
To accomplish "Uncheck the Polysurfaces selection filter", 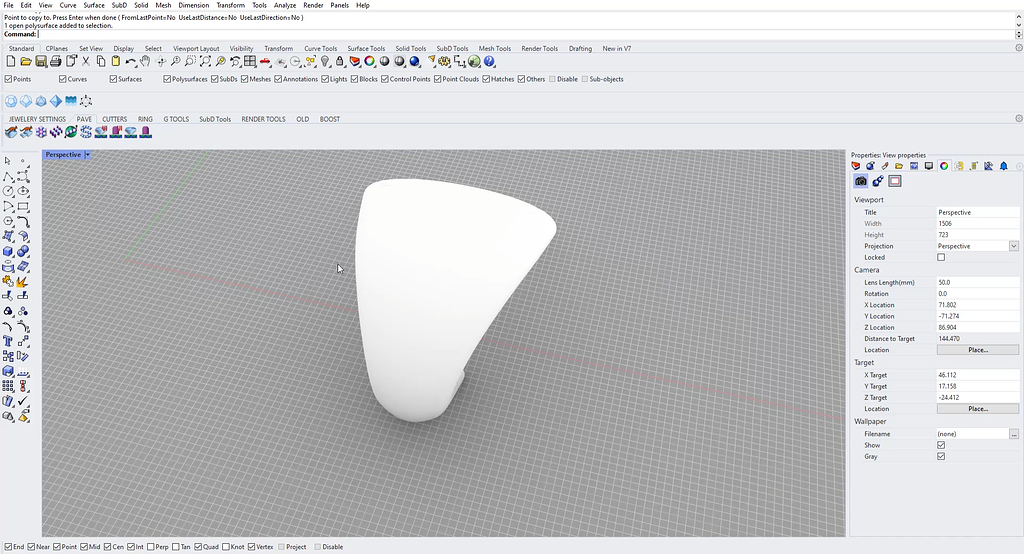I will [x=167, y=79].
